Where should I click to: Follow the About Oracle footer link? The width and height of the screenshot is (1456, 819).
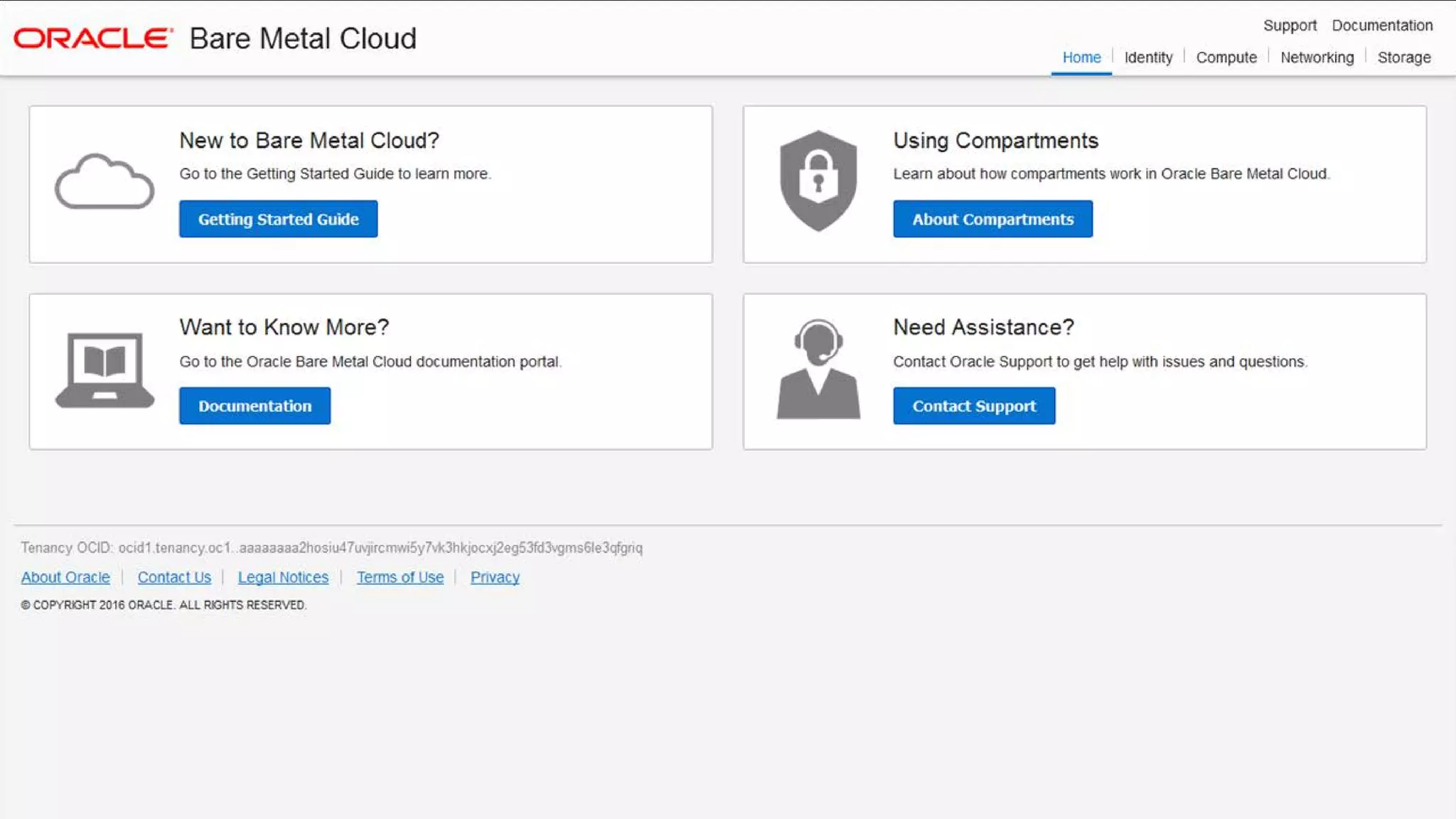click(x=65, y=577)
